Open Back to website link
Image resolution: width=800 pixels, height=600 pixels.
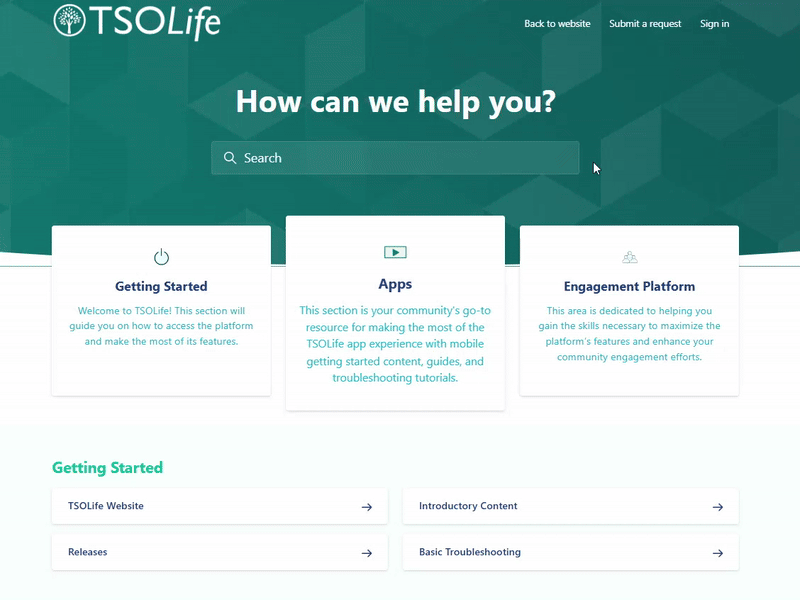pos(557,23)
